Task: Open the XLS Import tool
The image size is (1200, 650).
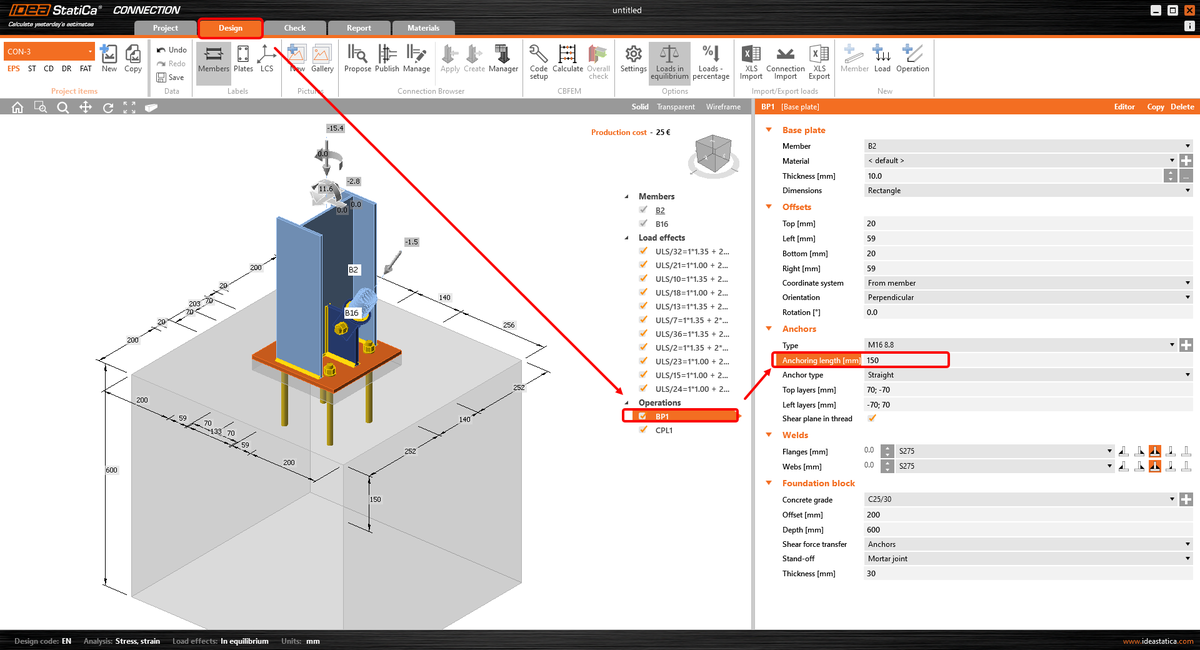Action: (x=750, y=58)
